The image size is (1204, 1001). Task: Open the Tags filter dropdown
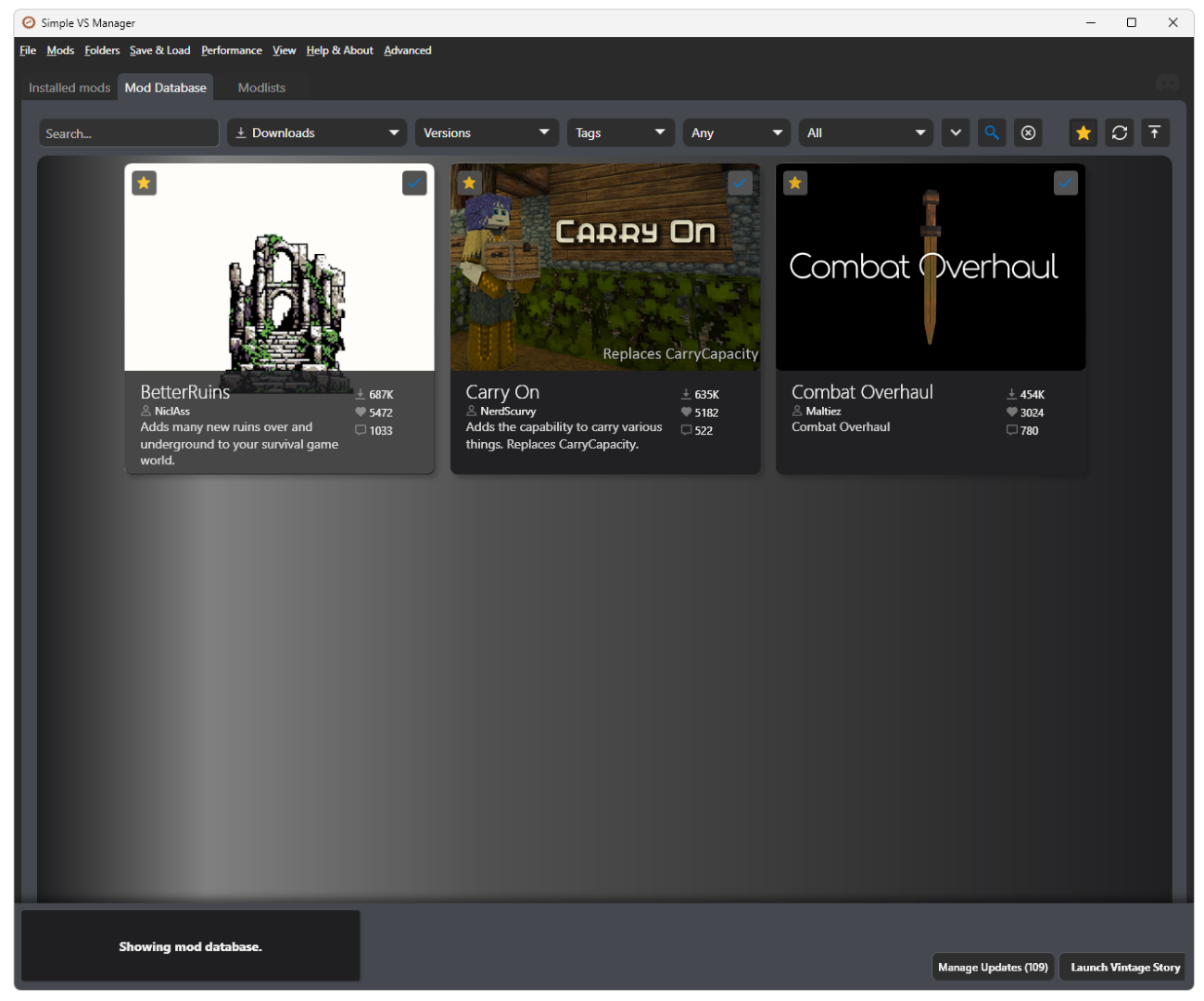(620, 133)
